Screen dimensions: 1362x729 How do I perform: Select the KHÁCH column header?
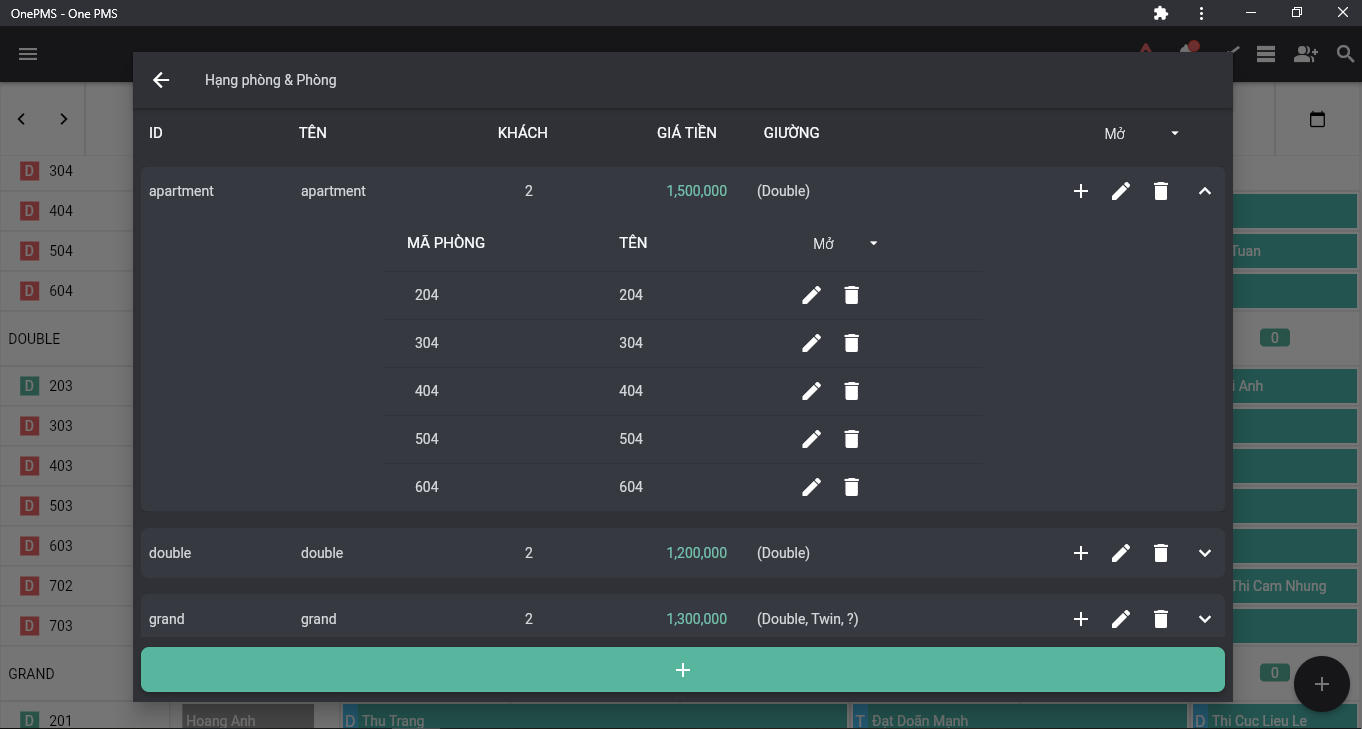523,133
